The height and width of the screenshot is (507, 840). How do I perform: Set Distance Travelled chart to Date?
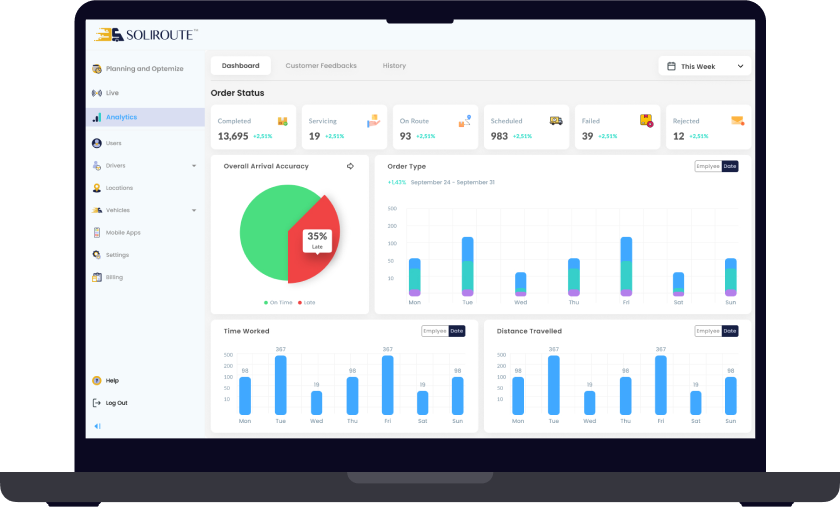click(730, 331)
